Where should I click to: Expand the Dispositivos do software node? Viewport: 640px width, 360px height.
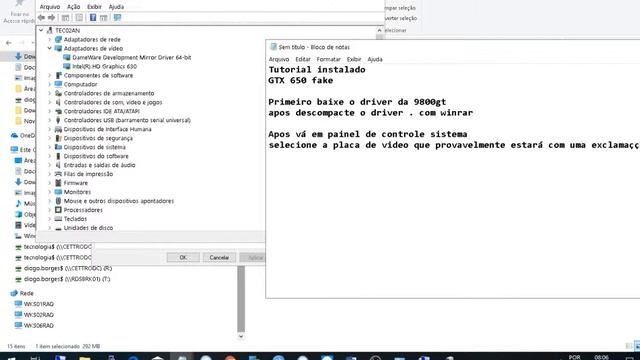[x=50, y=156]
